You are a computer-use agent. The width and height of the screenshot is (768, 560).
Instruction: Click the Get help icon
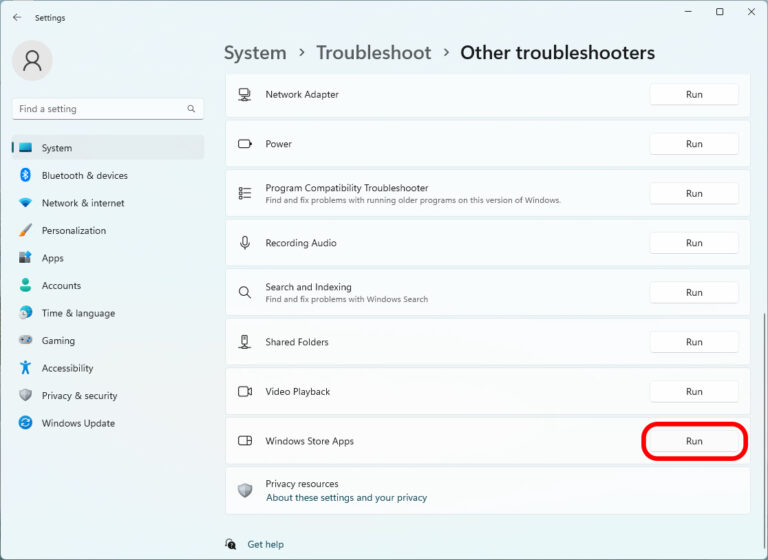point(231,544)
